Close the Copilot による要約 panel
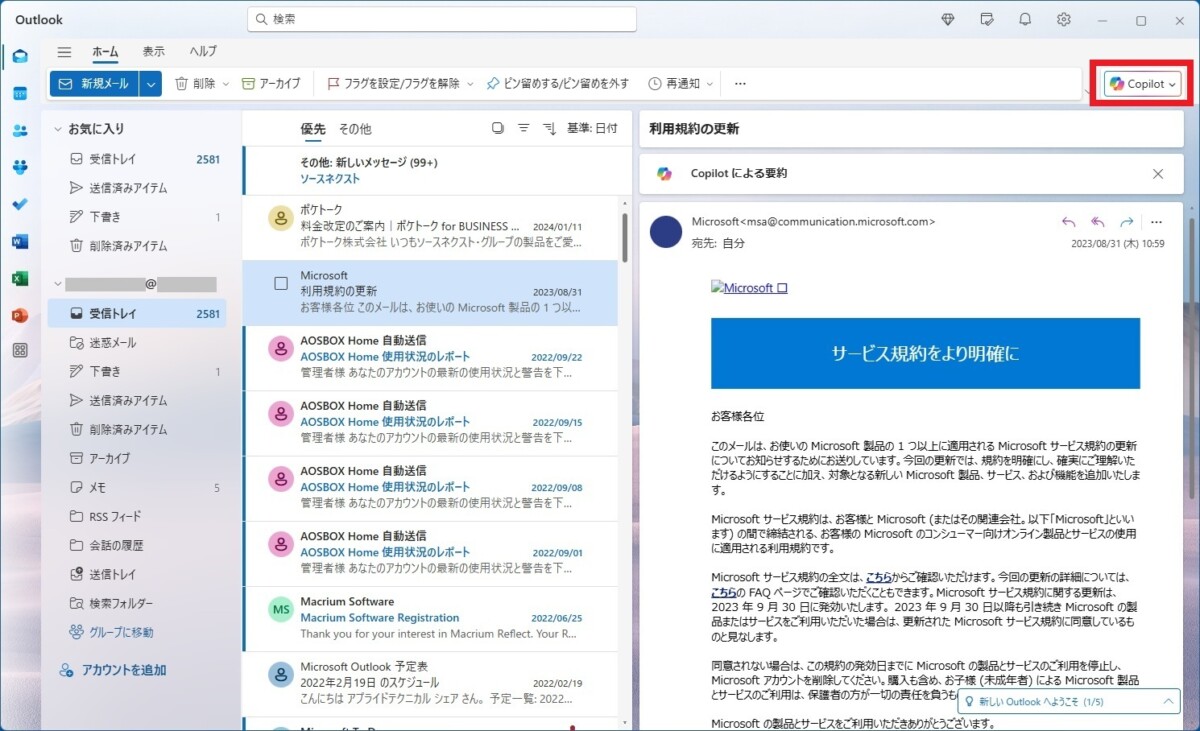 pyautogui.click(x=1158, y=173)
